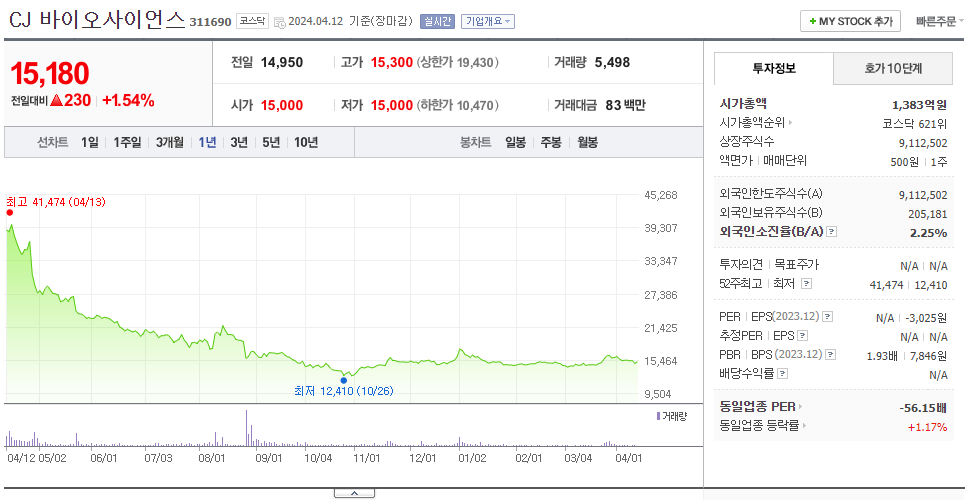
Task: Click the stock code 311690
Action: [211, 22]
